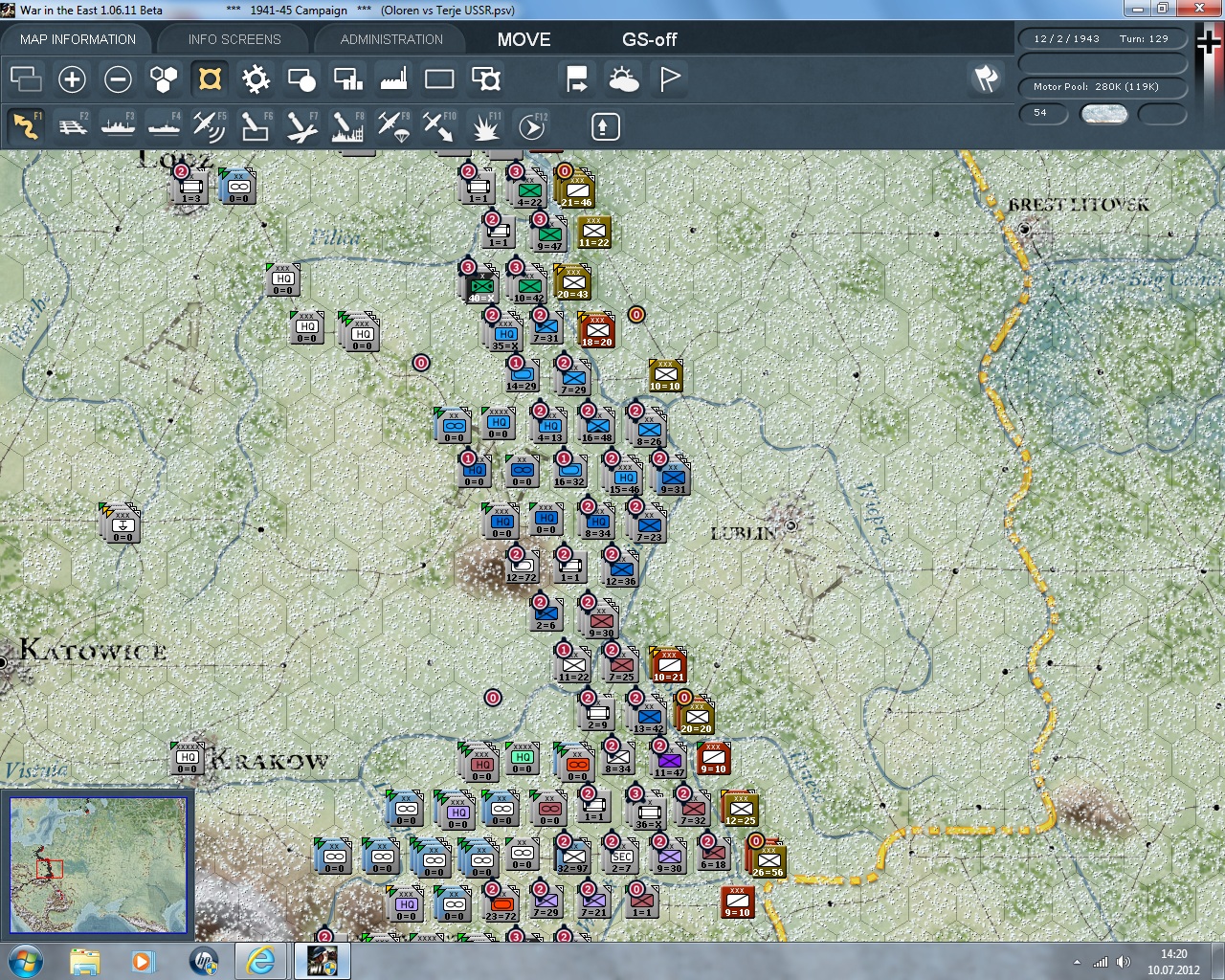The image size is (1225, 980).
Task: Click the rectangle with circle icon
Action: (301, 79)
